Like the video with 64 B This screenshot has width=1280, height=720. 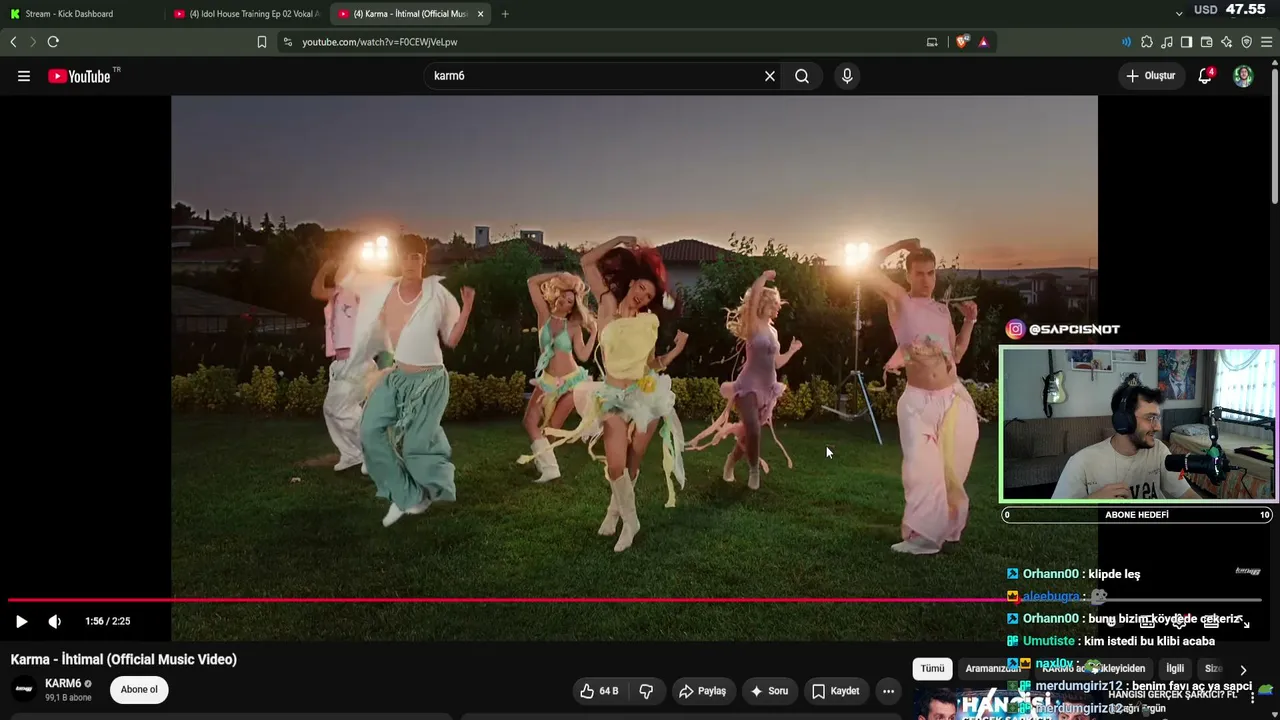coord(600,691)
